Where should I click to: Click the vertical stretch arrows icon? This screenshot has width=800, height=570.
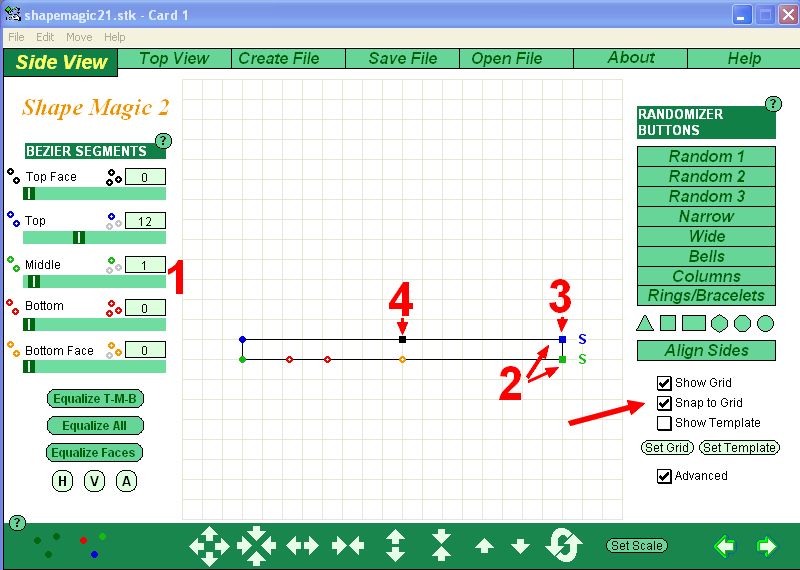click(x=395, y=546)
